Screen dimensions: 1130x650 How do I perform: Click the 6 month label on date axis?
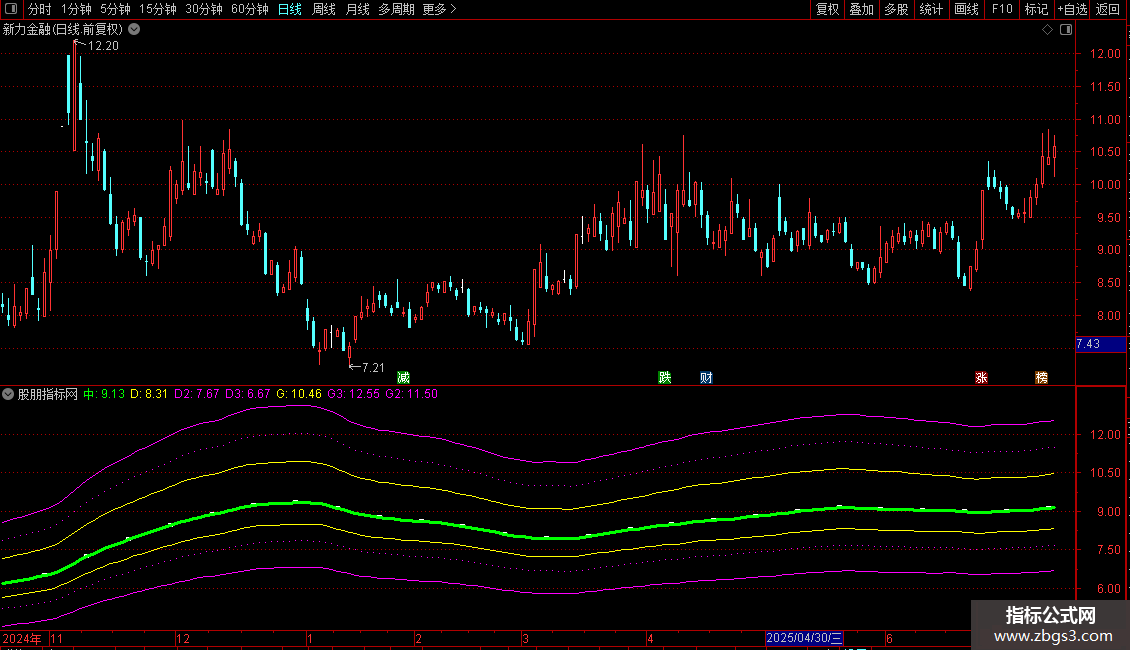889,638
